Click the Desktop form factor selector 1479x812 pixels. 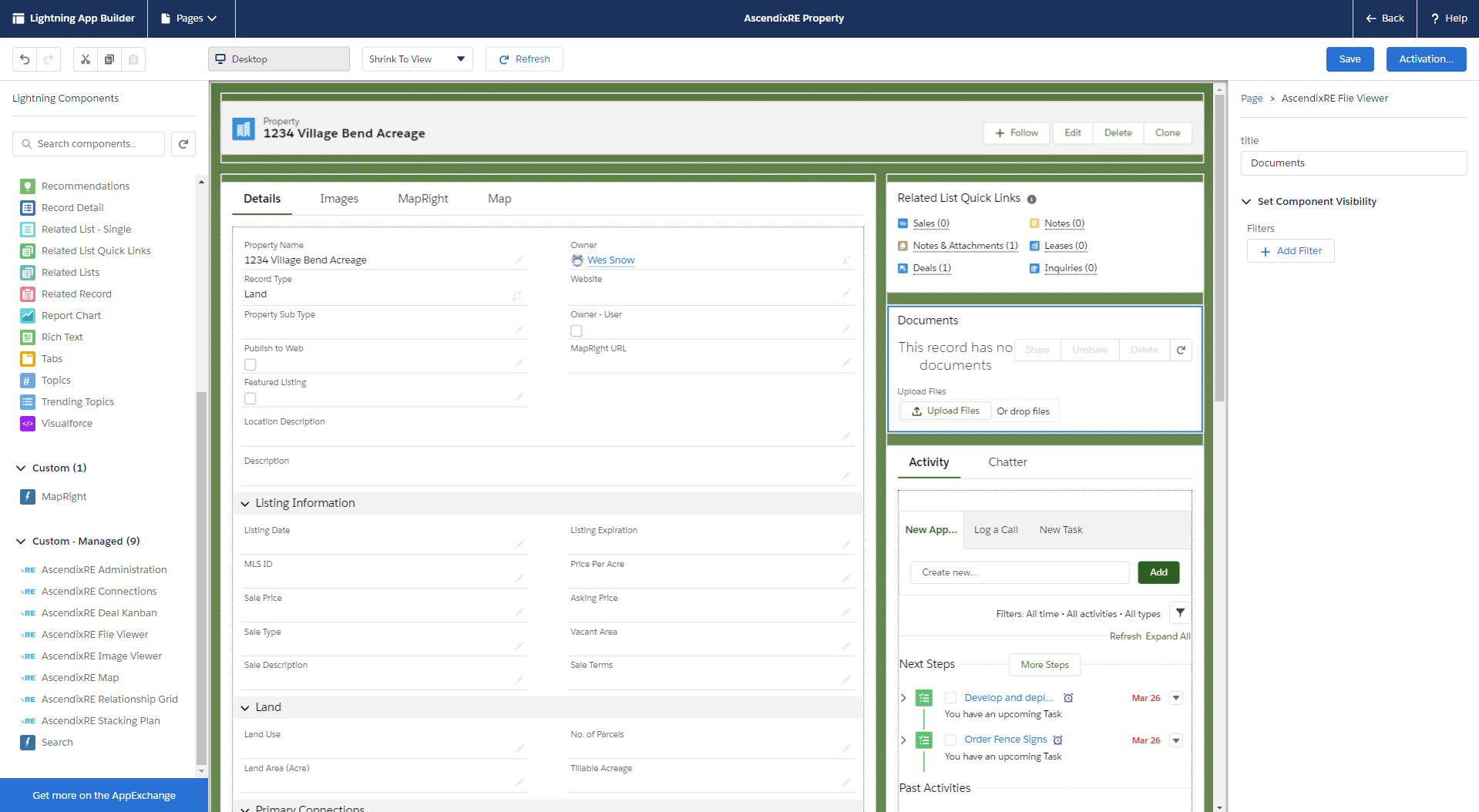pos(278,59)
